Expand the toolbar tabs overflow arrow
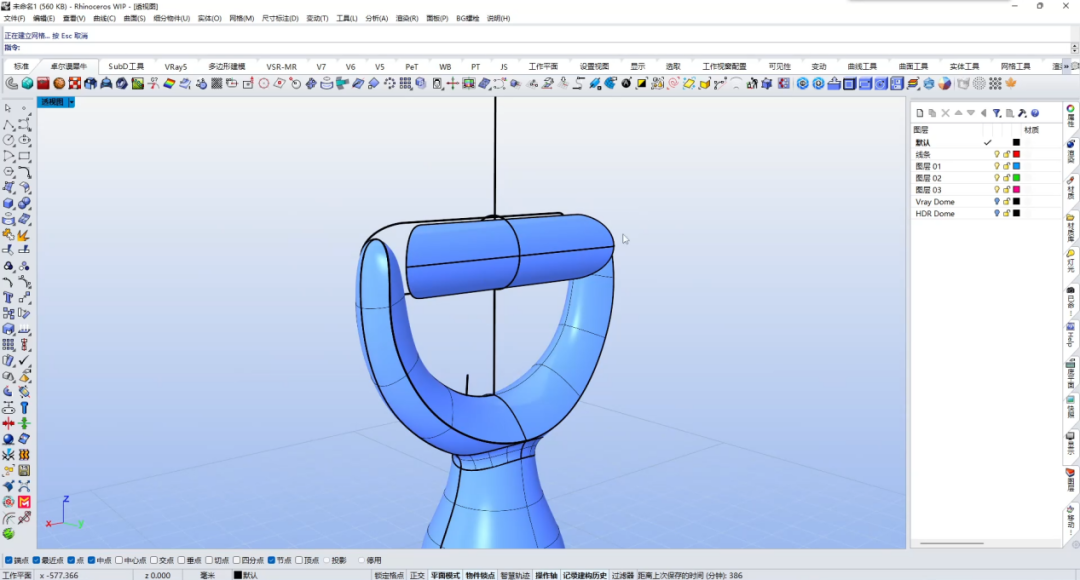 pos(1066,66)
